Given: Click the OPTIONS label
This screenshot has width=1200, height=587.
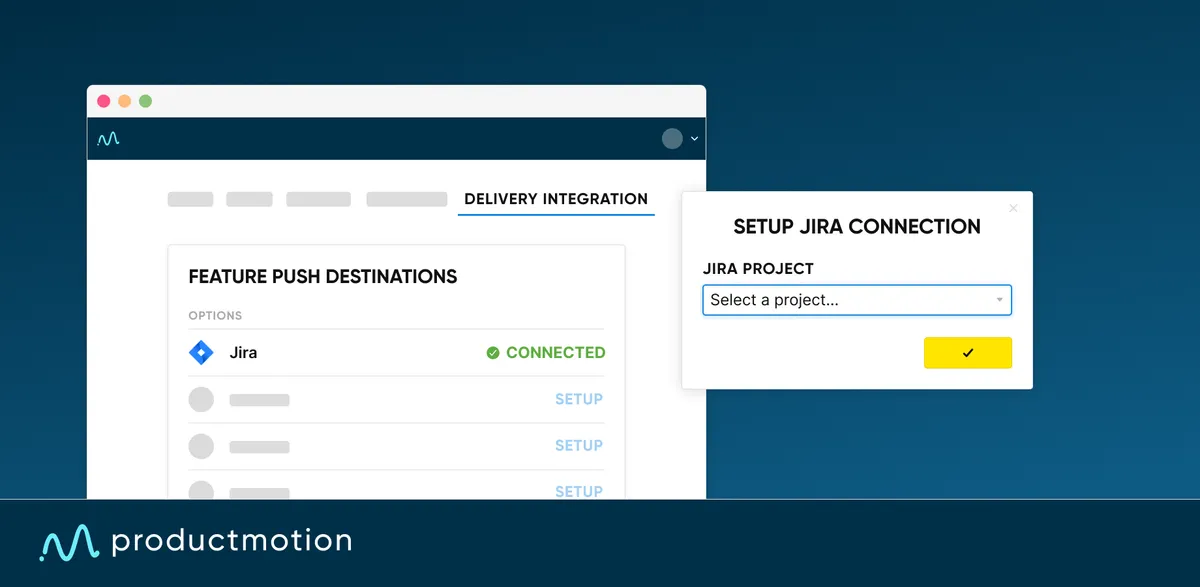Looking at the screenshot, I should (215, 316).
